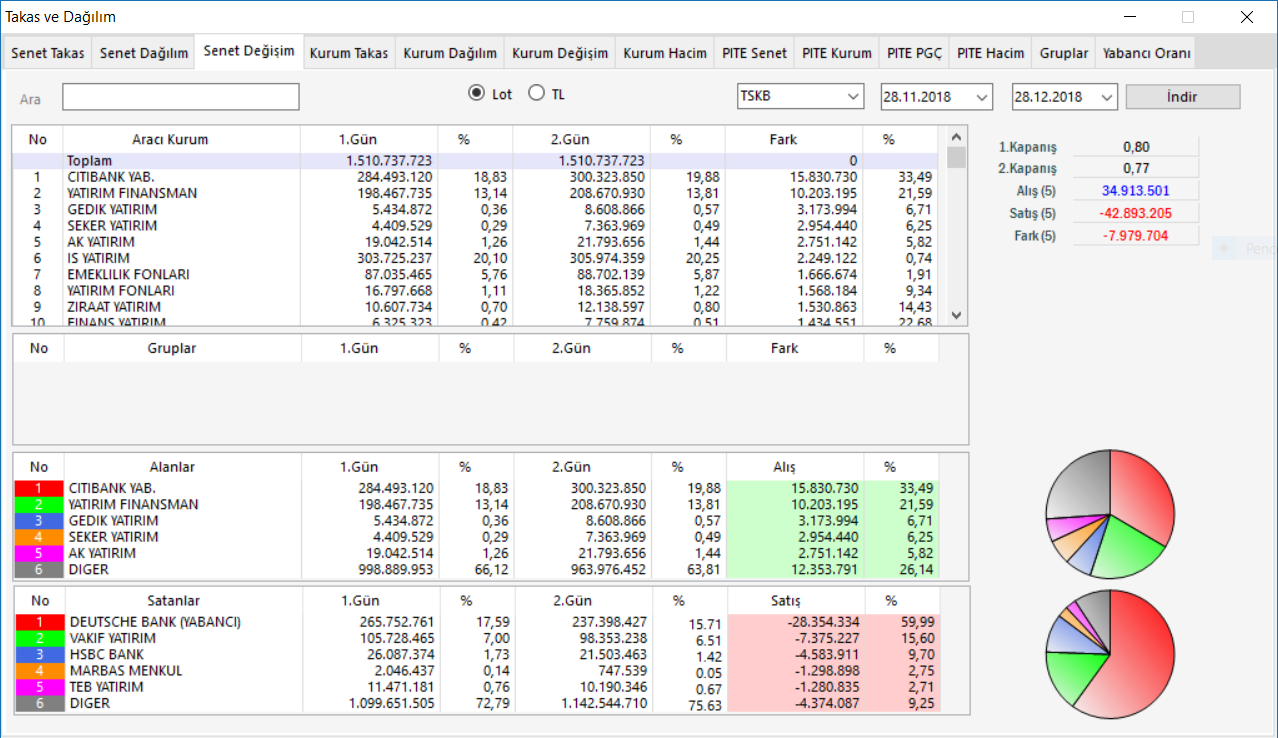Focus the Ara search input field
The width and height of the screenshot is (1278, 738).
[180, 97]
